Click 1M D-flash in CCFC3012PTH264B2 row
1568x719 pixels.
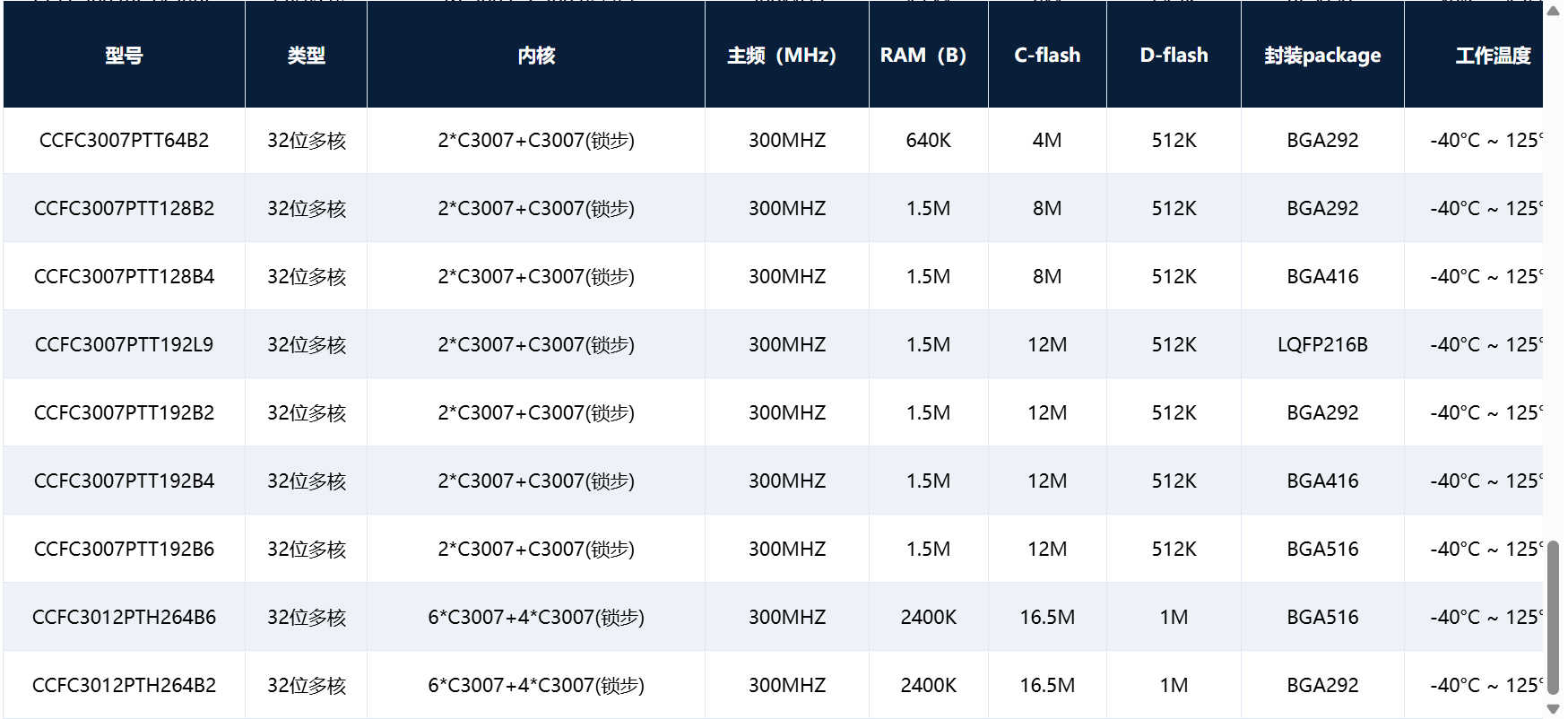[x=1174, y=686]
